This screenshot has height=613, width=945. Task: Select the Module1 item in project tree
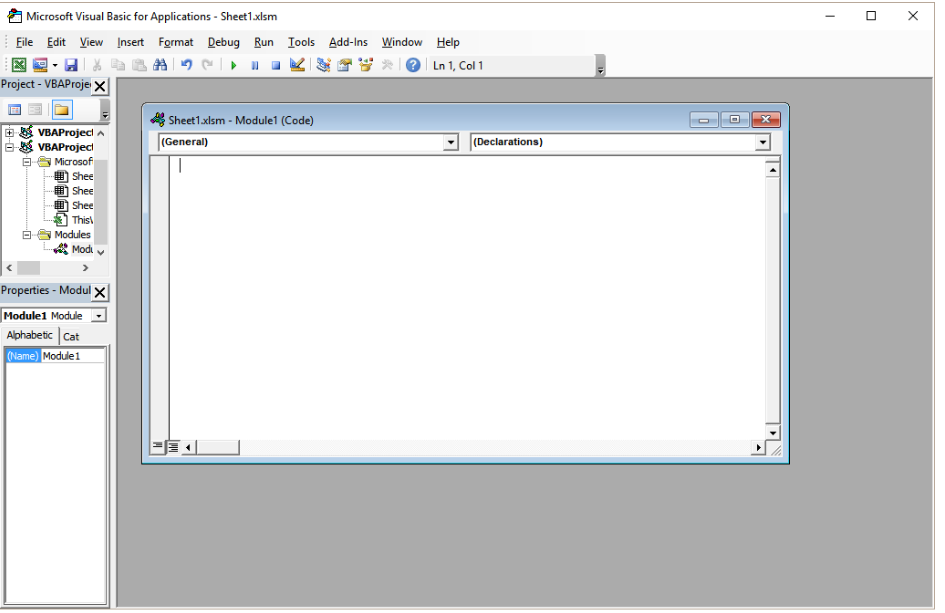(74, 249)
